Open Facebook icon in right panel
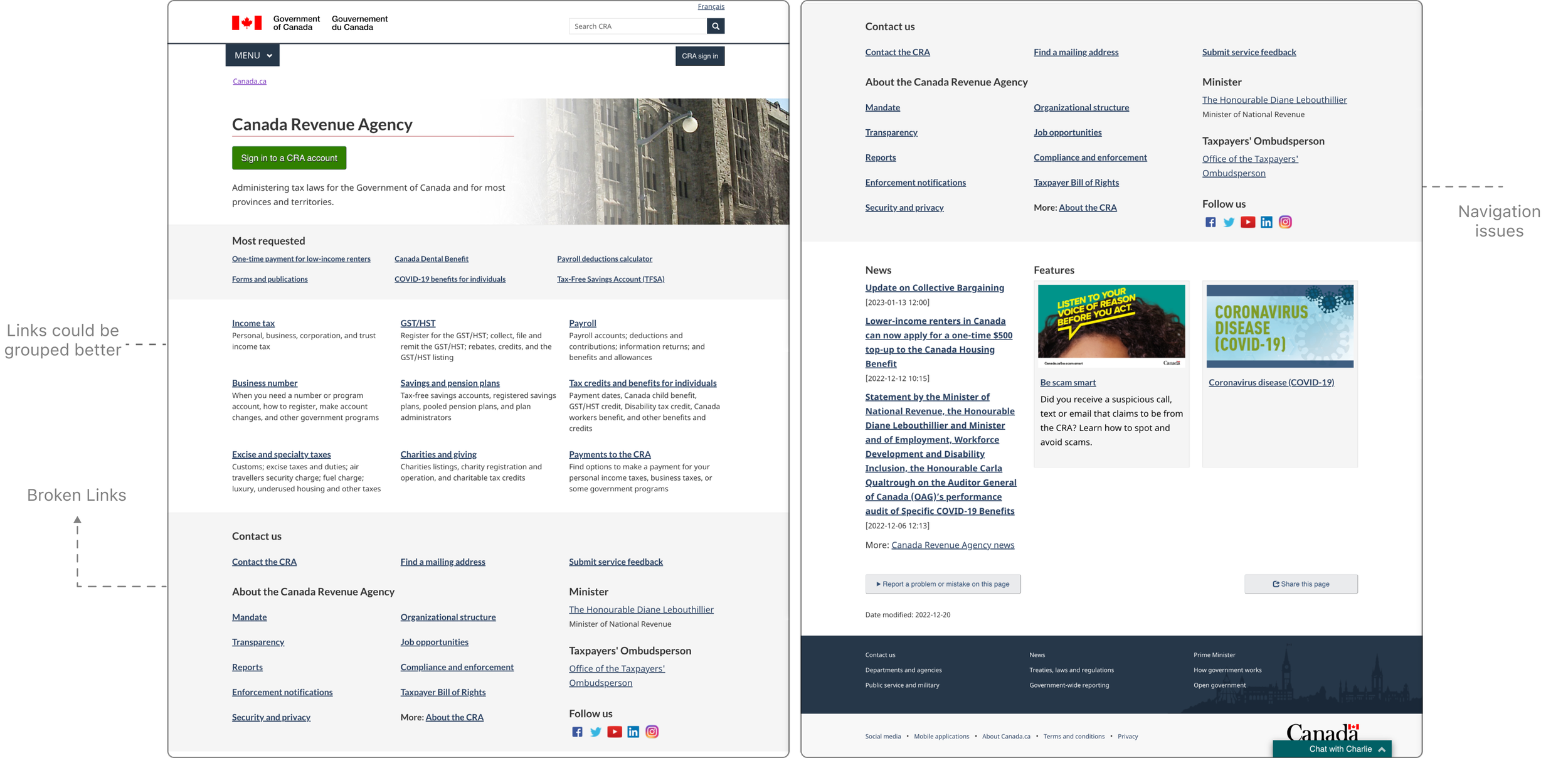 tap(1210, 222)
